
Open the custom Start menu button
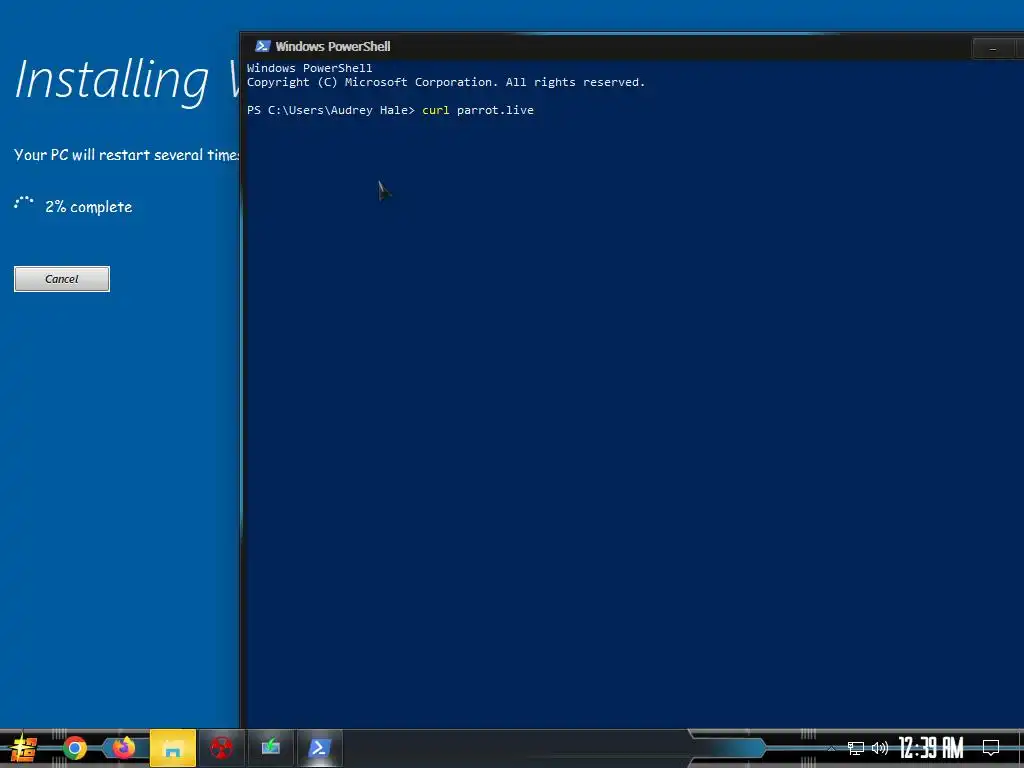(24, 748)
